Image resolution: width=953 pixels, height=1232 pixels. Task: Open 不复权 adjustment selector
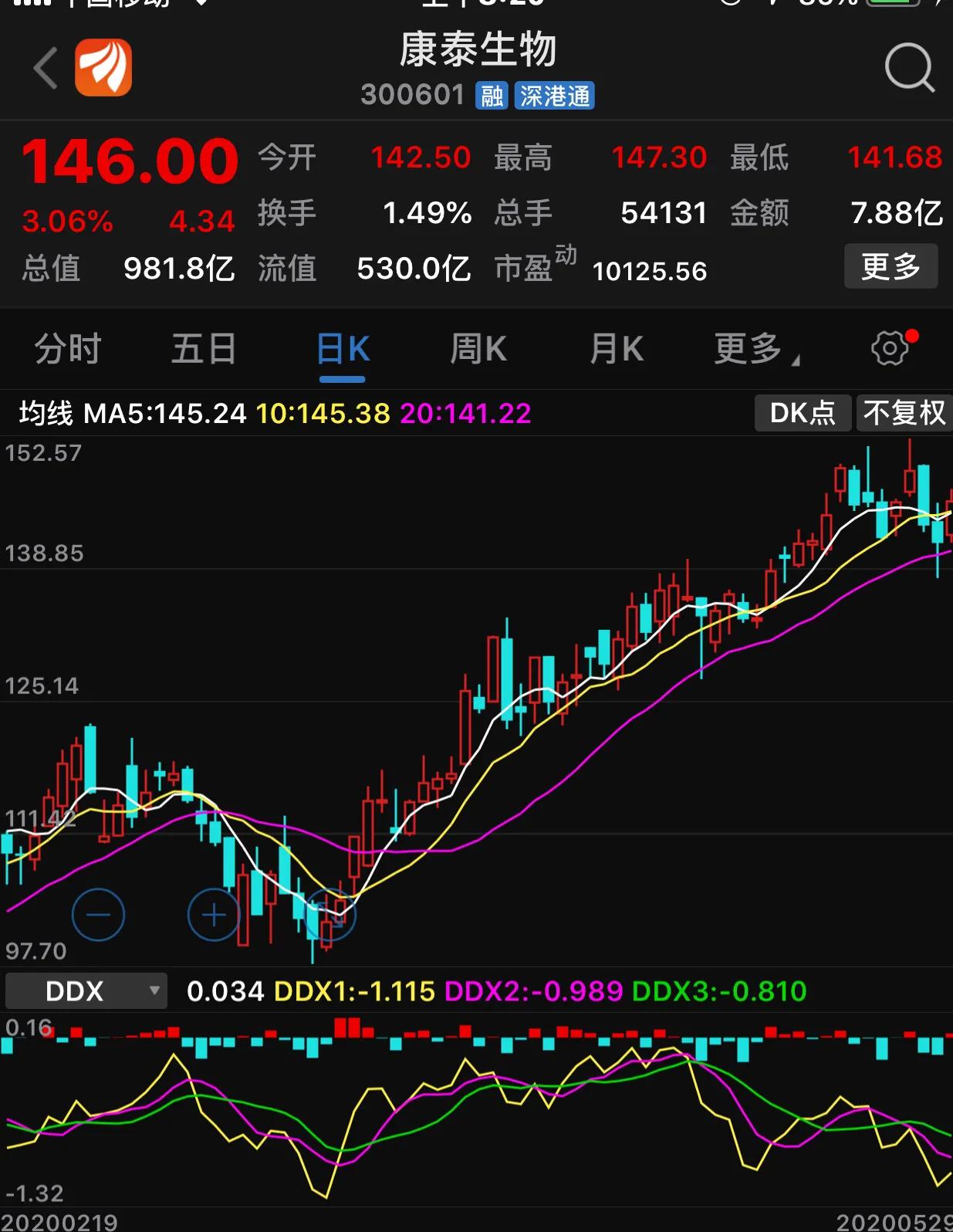click(904, 412)
